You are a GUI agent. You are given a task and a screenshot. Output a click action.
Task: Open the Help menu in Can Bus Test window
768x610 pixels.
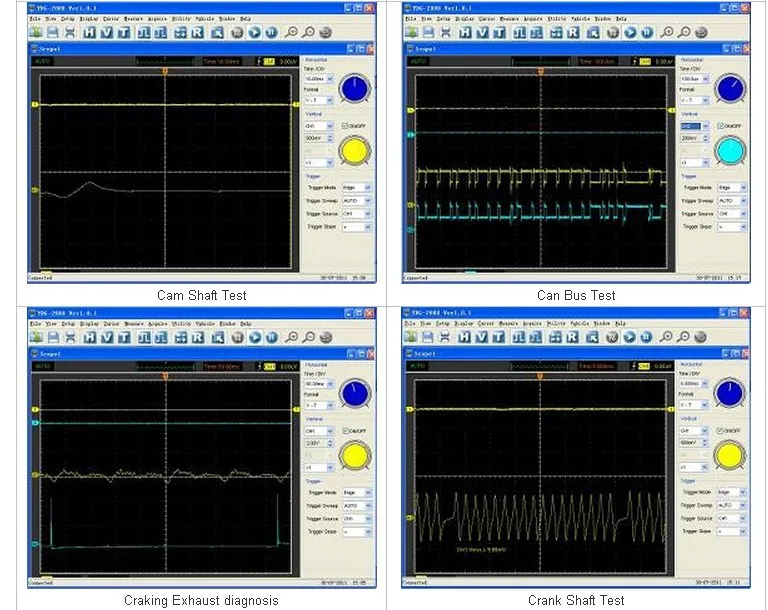coord(621,19)
